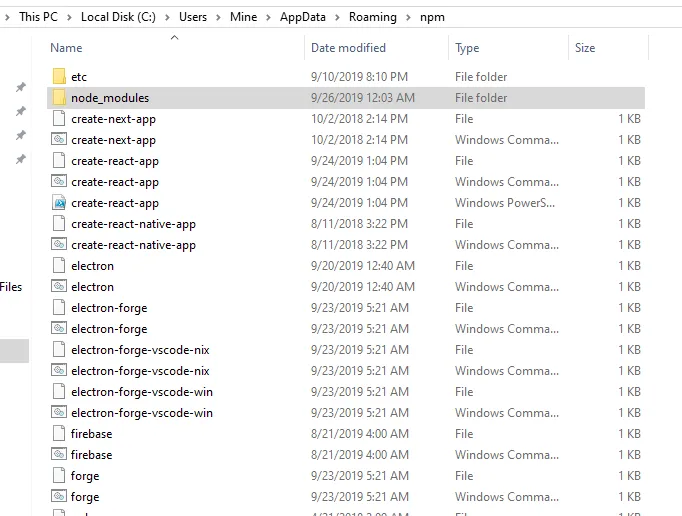This screenshot has width=682, height=516.
Task: Navigate to Local Disk (C:) breadcrumb
Action: pos(118,17)
